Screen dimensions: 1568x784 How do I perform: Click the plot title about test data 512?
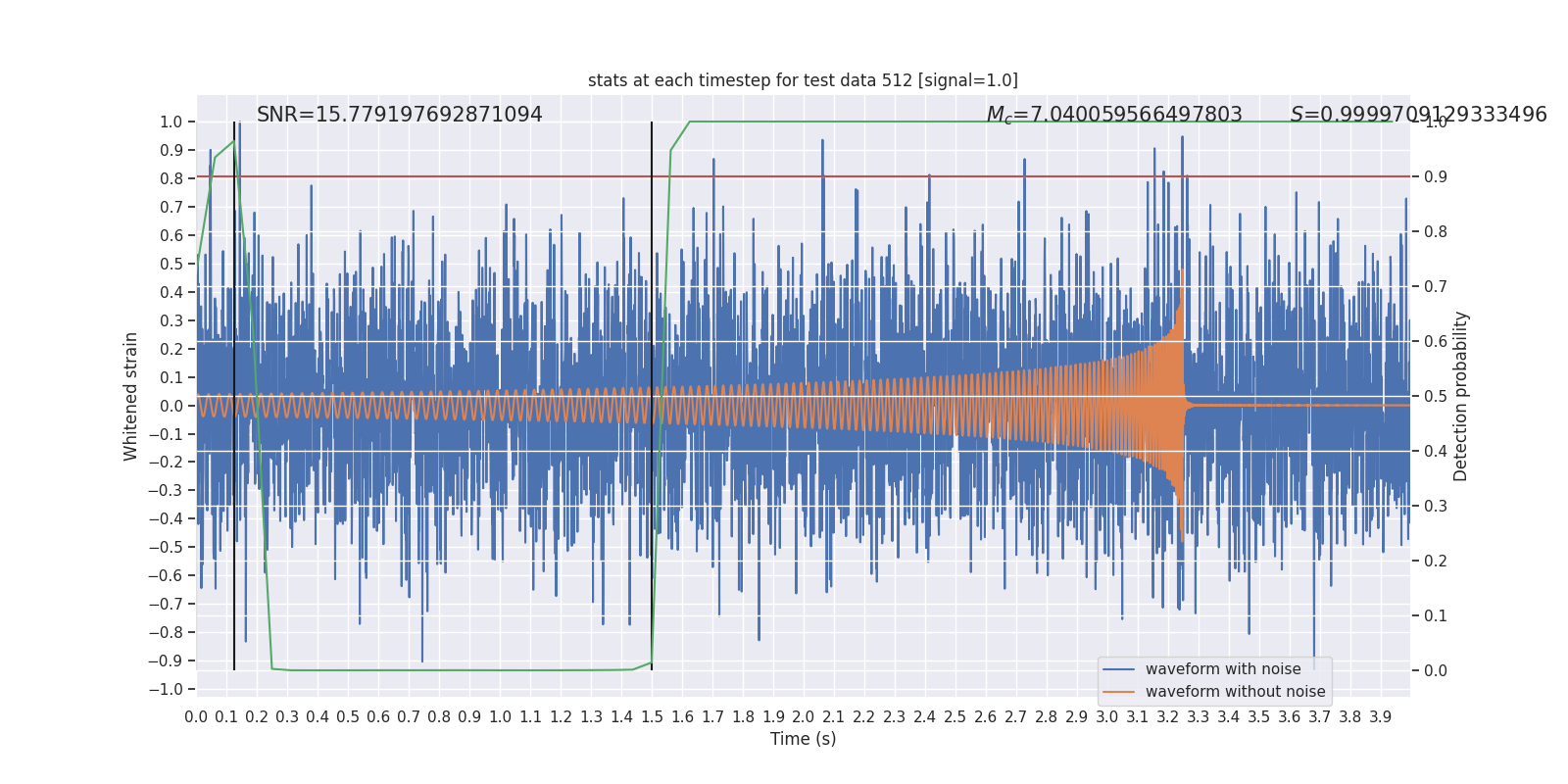tap(803, 80)
